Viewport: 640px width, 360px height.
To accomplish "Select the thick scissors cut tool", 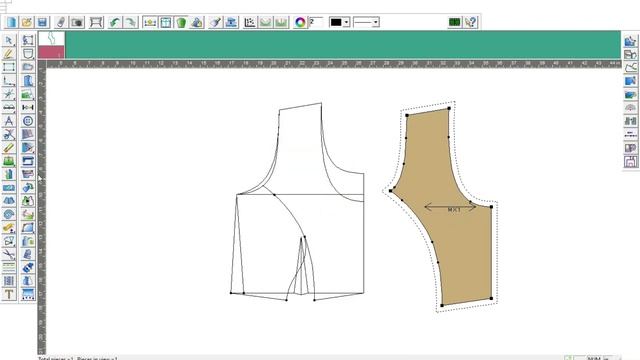I will (x=9, y=134).
